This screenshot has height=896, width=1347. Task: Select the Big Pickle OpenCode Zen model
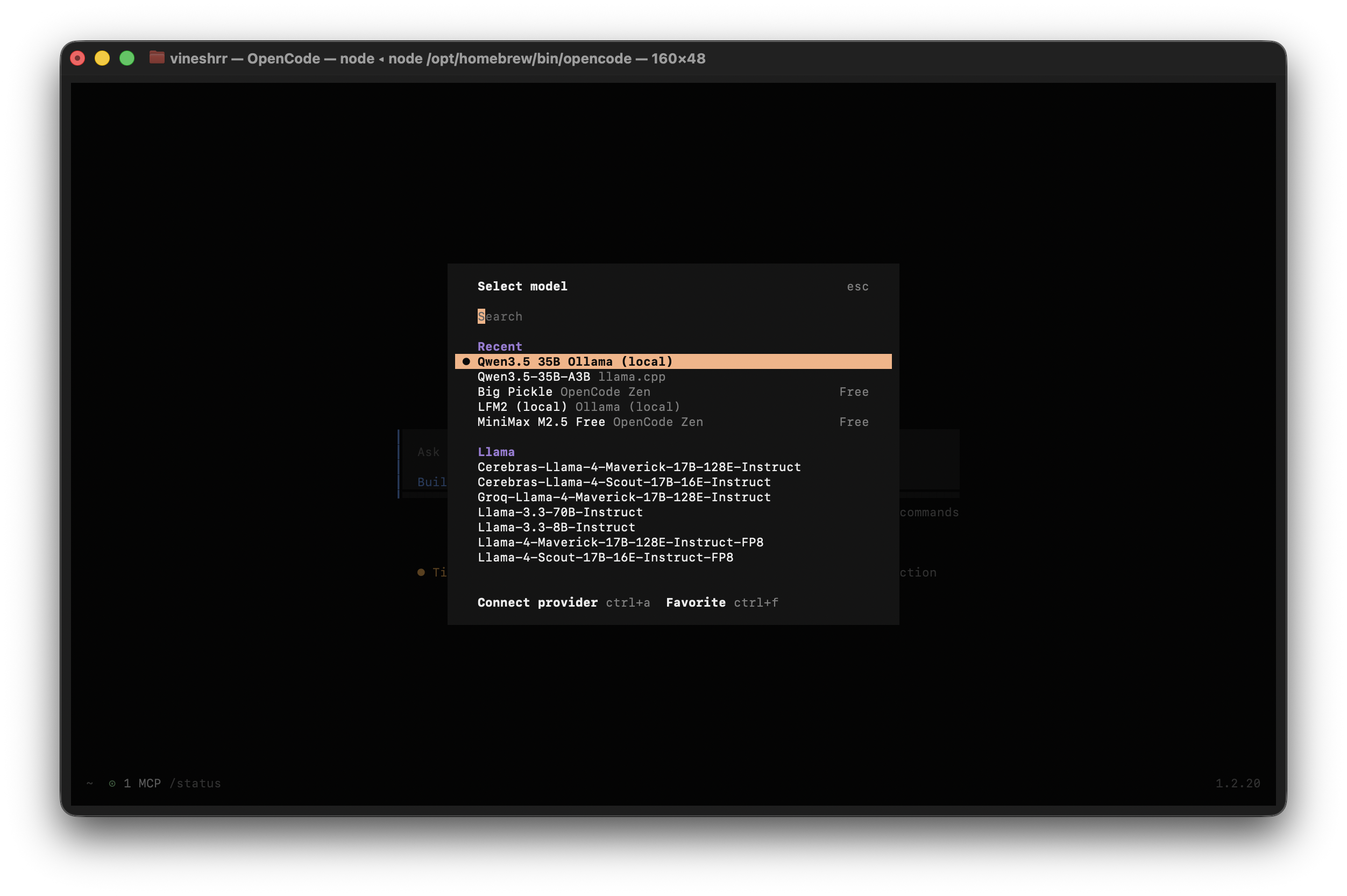[x=563, y=392]
